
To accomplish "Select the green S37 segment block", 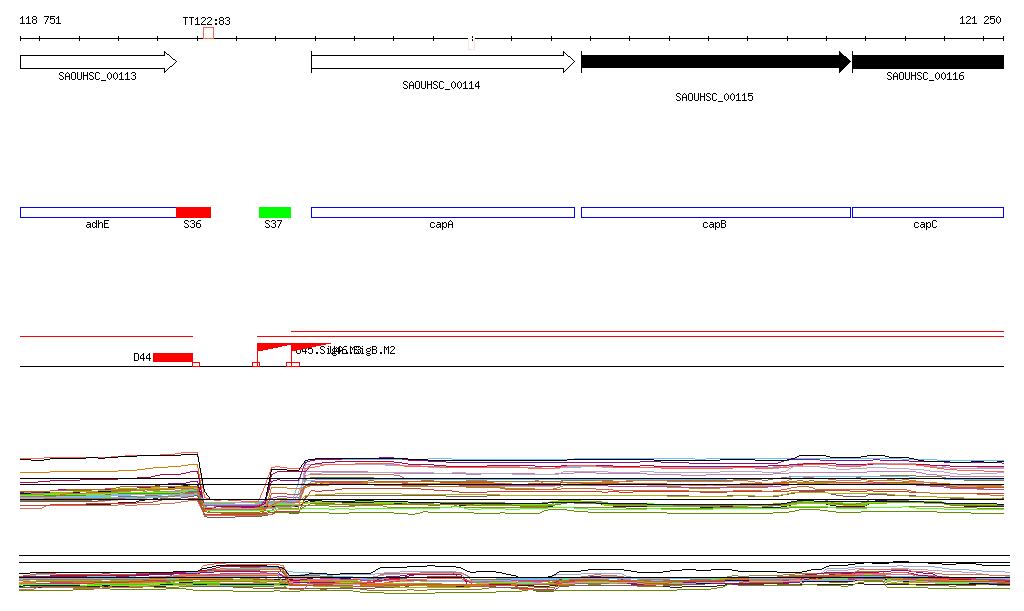I will [x=275, y=212].
